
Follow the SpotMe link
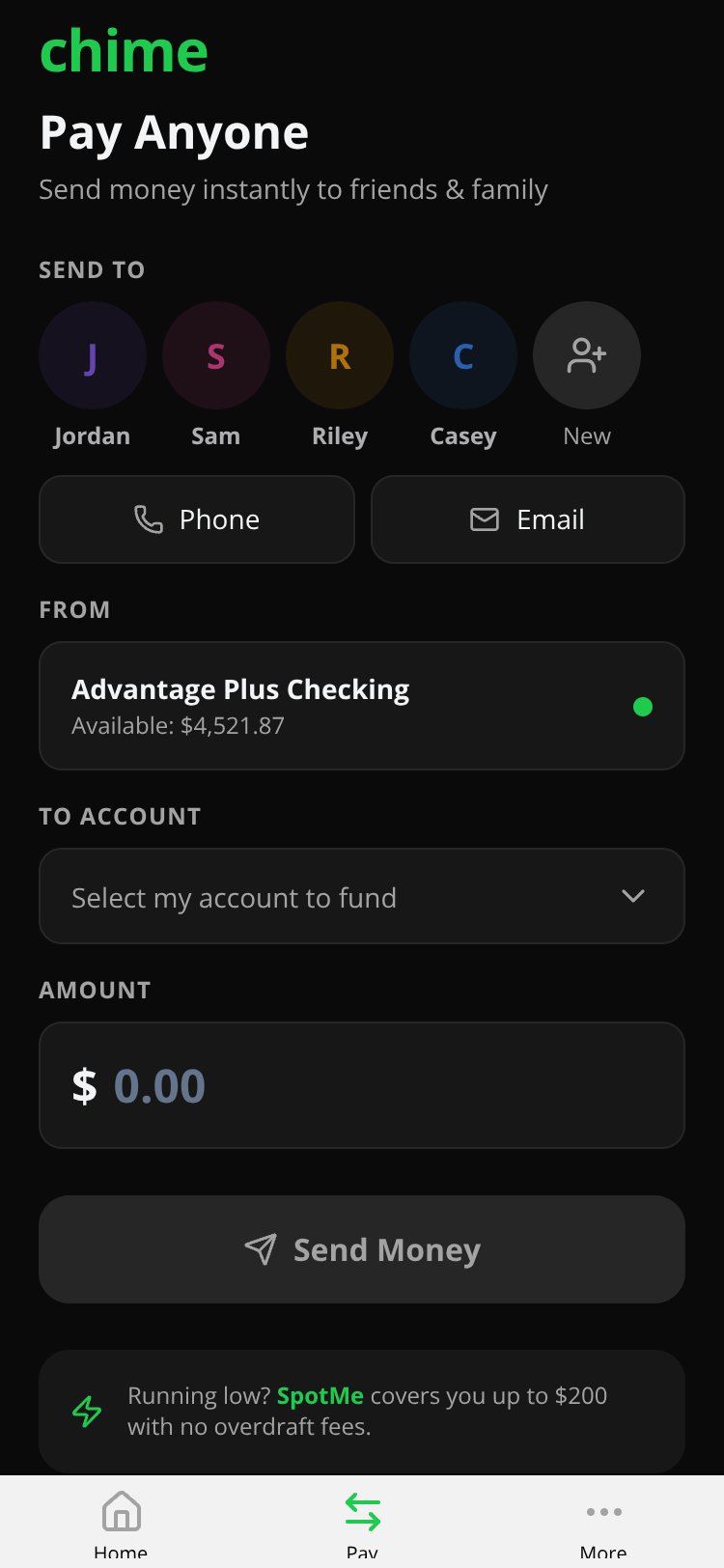(320, 1395)
